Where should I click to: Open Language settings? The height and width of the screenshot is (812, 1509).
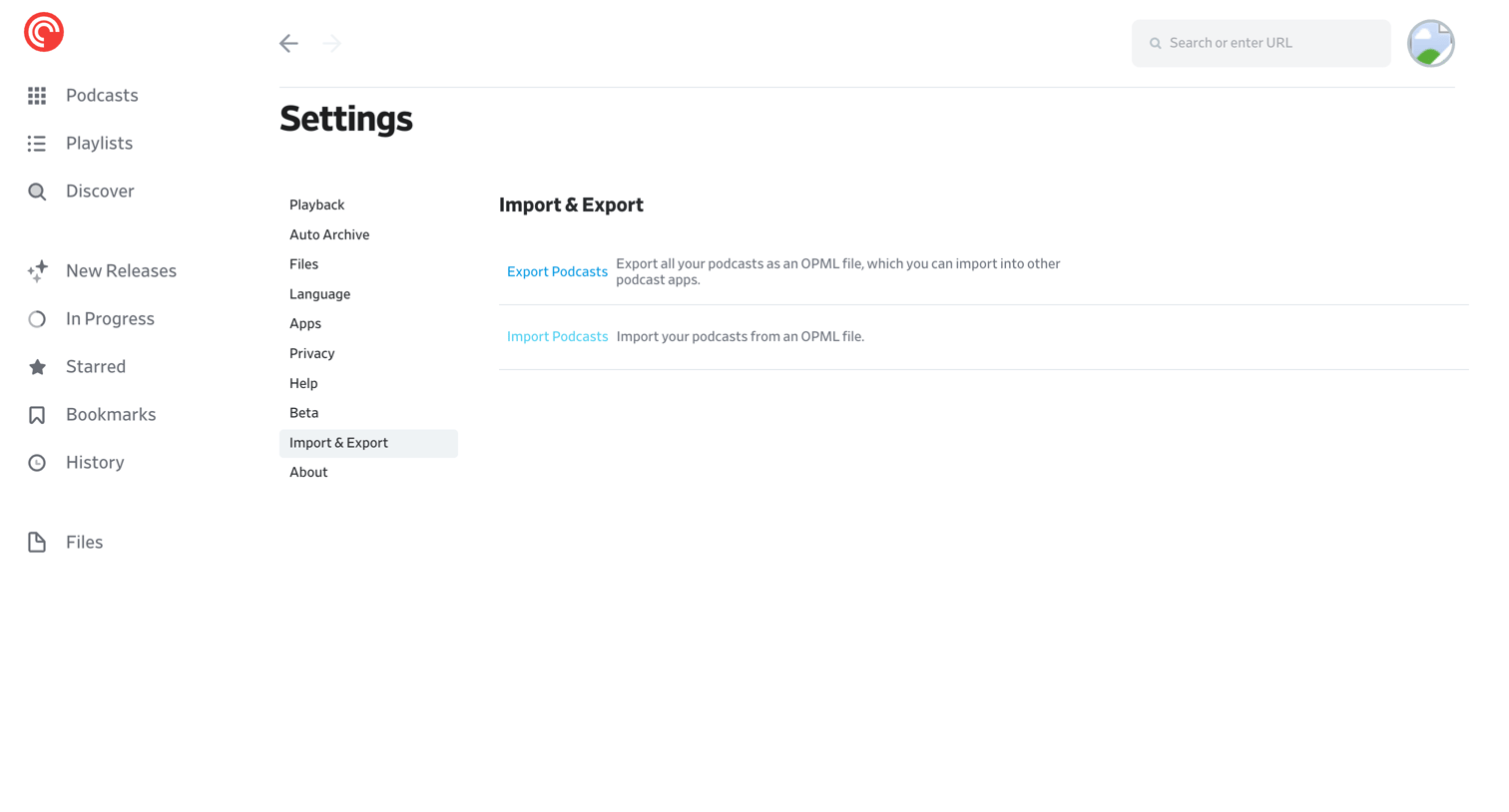pyautogui.click(x=368, y=294)
